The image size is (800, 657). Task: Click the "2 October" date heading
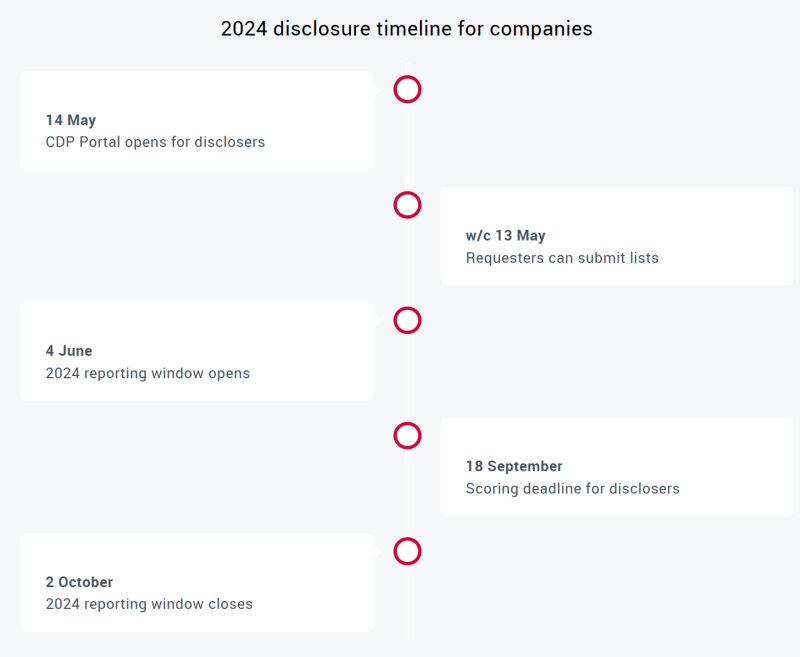click(79, 582)
